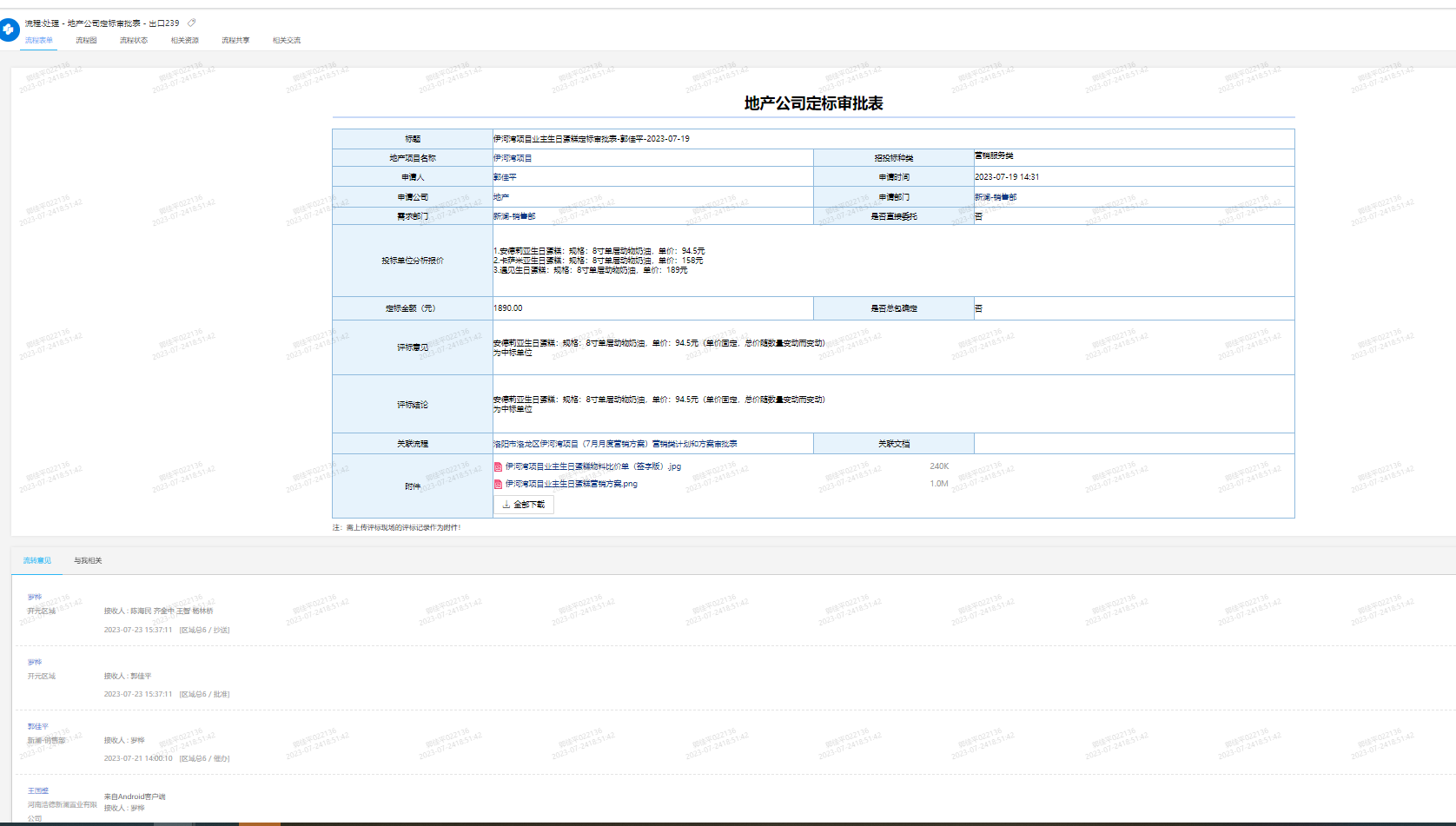
Task: Click the first 罗桦 name in comments
Action: pos(35,598)
